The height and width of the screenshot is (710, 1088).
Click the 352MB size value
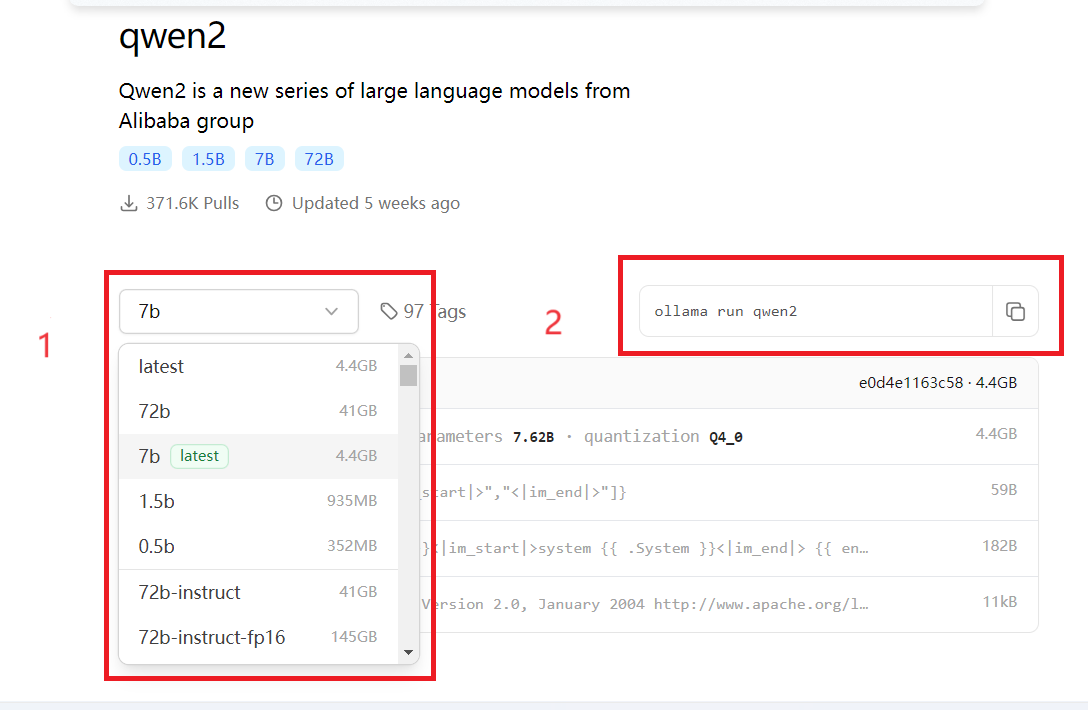pyautogui.click(x=352, y=546)
